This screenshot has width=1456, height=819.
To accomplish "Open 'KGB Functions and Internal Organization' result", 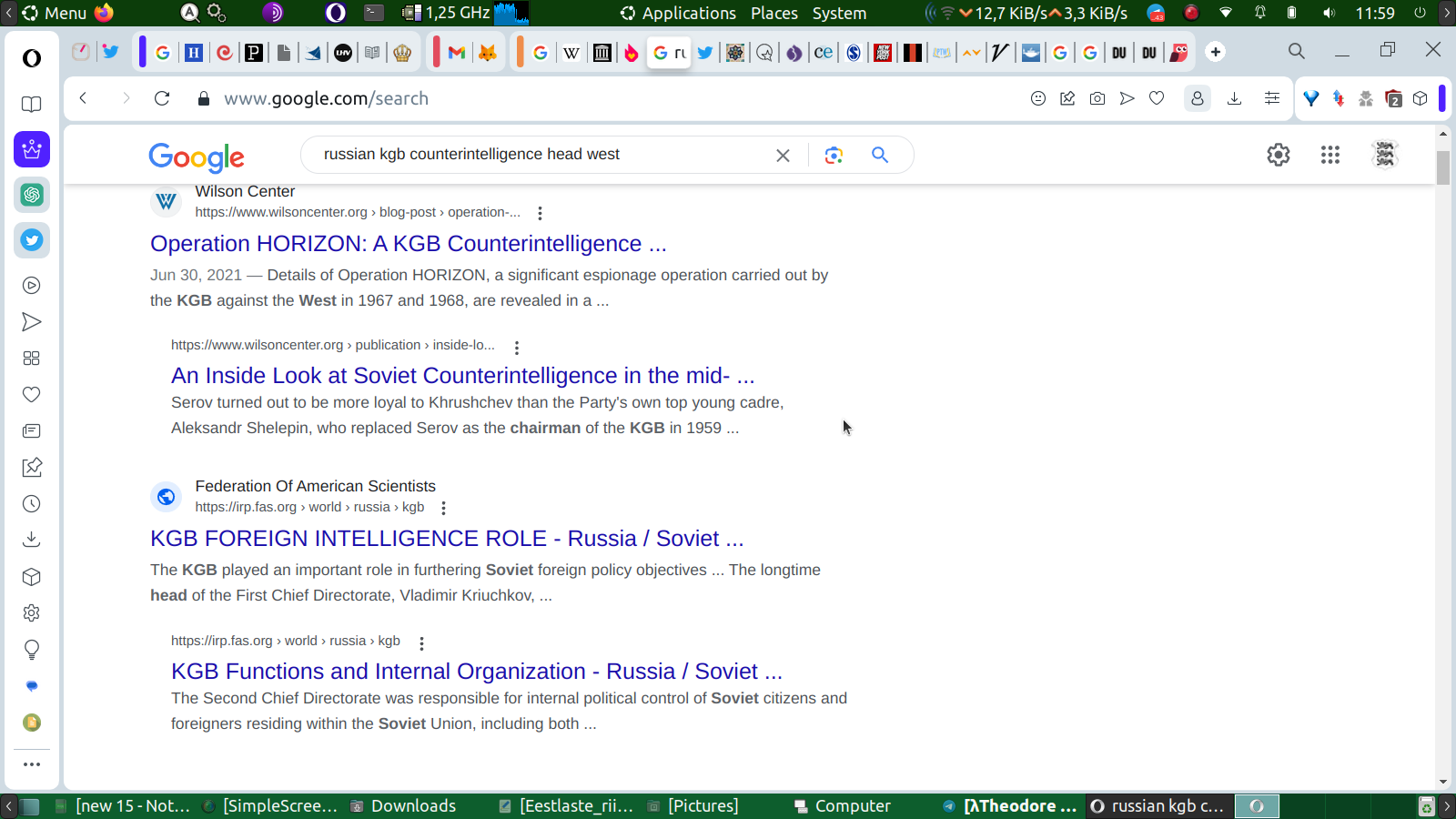I will (x=477, y=672).
